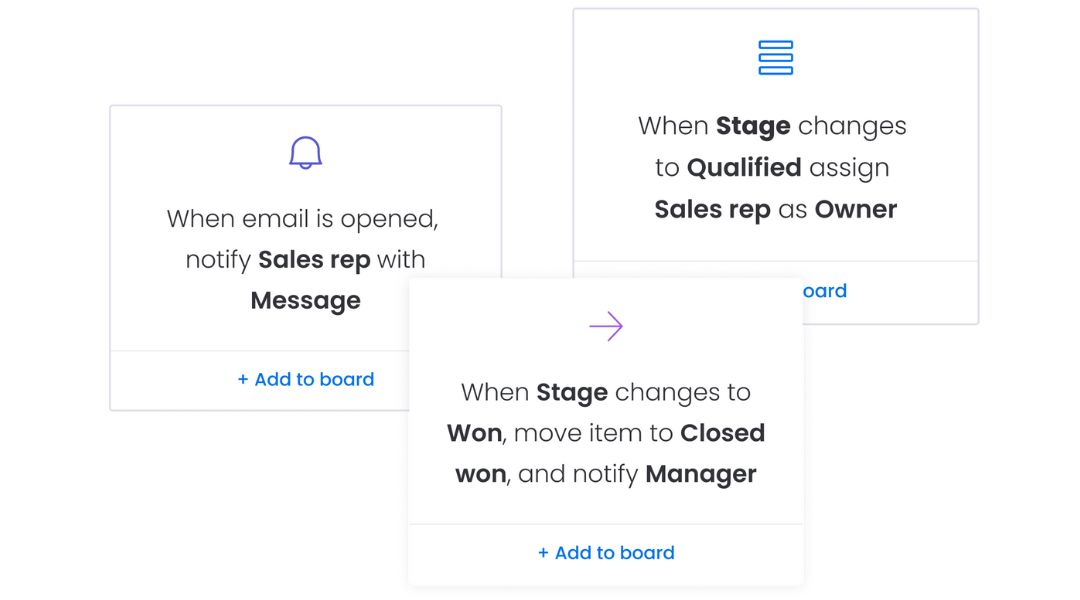Select the Stage field in the Won recipe
The image size is (1080, 600).
pyautogui.click(x=572, y=392)
